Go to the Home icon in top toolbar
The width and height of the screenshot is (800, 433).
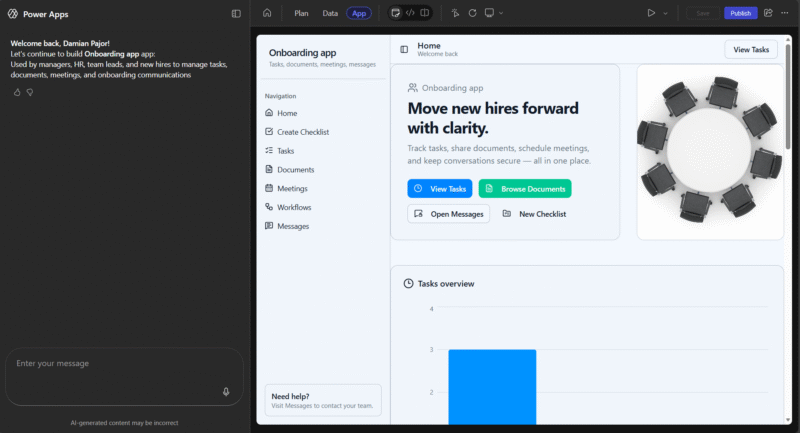[267, 13]
